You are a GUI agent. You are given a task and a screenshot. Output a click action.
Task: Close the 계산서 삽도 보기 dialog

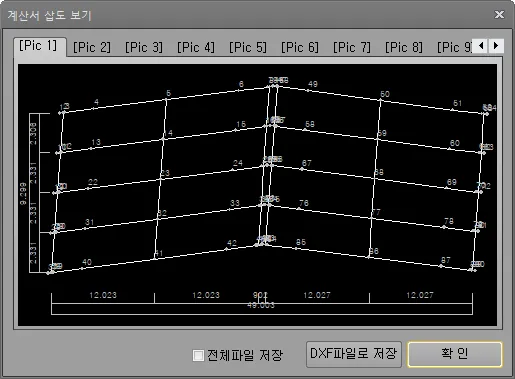[x=499, y=14]
